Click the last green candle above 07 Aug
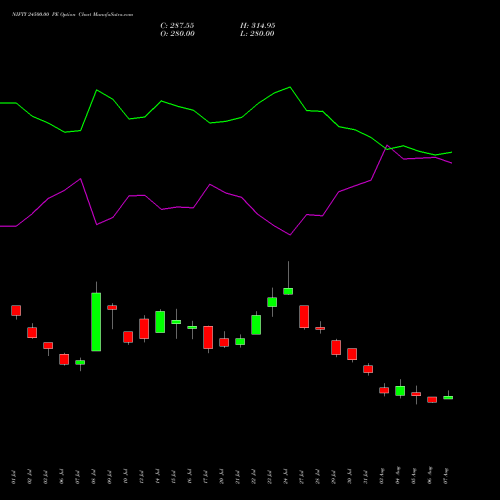500x500 pixels. click(x=448, y=397)
